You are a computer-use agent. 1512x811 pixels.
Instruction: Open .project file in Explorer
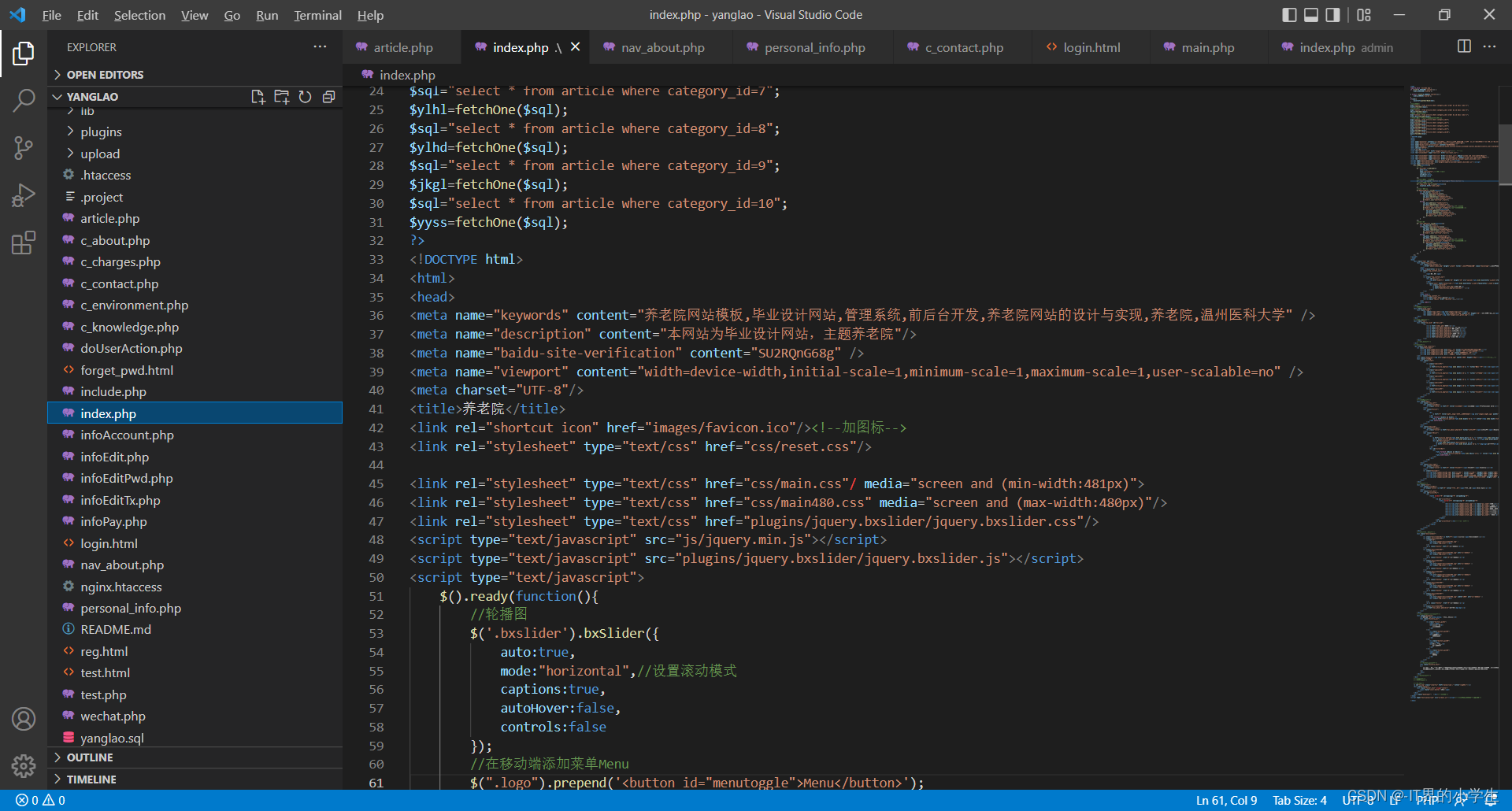click(195, 197)
